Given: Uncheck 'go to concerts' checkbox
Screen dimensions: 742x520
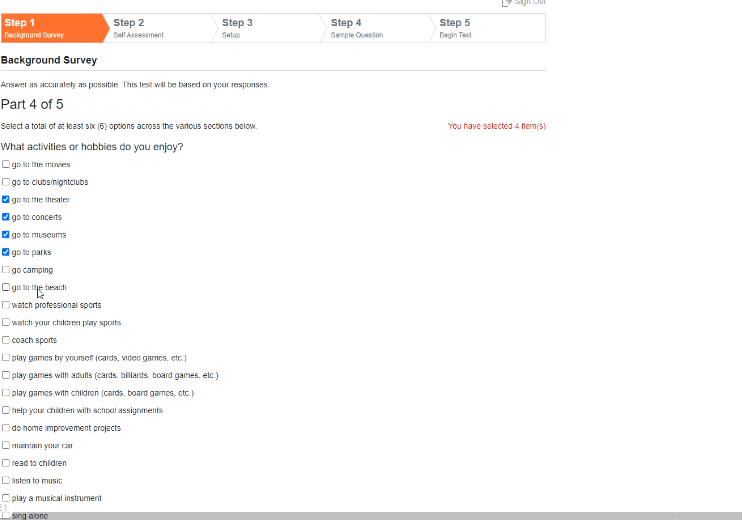Looking at the screenshot, I should click(6, 217).
